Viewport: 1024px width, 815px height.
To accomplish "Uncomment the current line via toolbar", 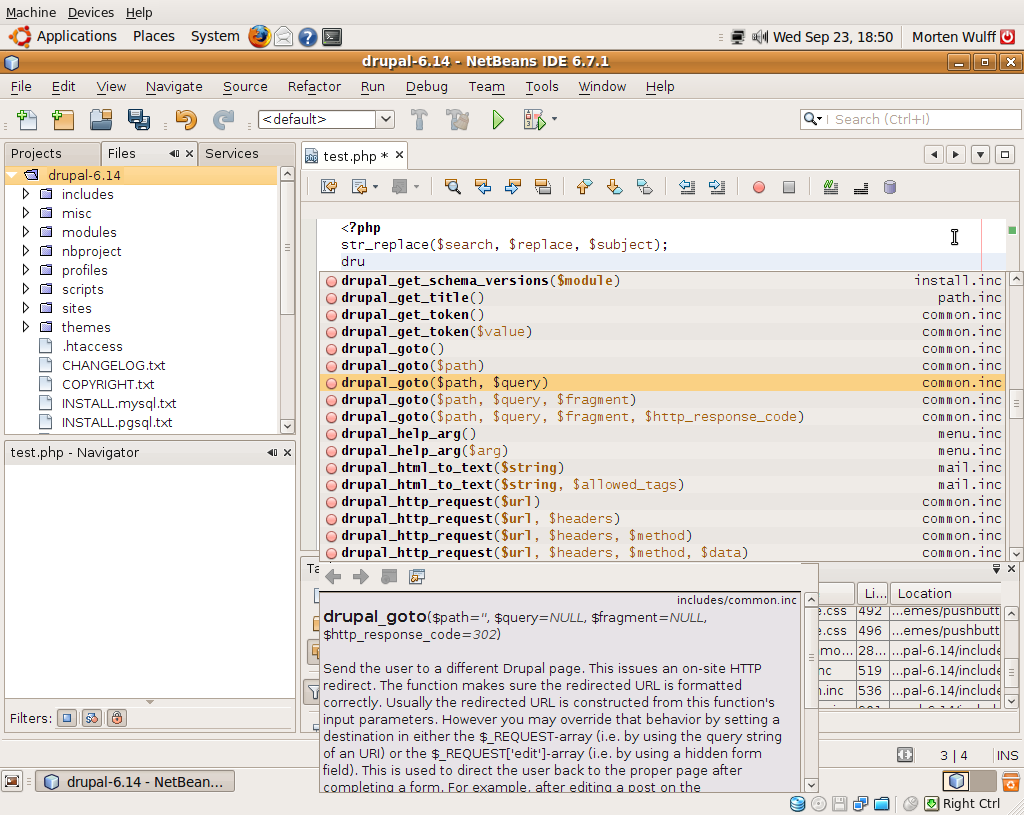I will (x=861, y=187).
